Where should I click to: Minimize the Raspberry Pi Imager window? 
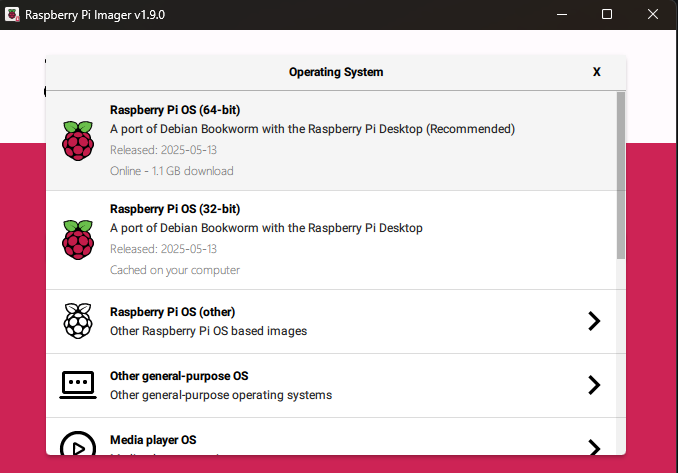tap(562, 14)
